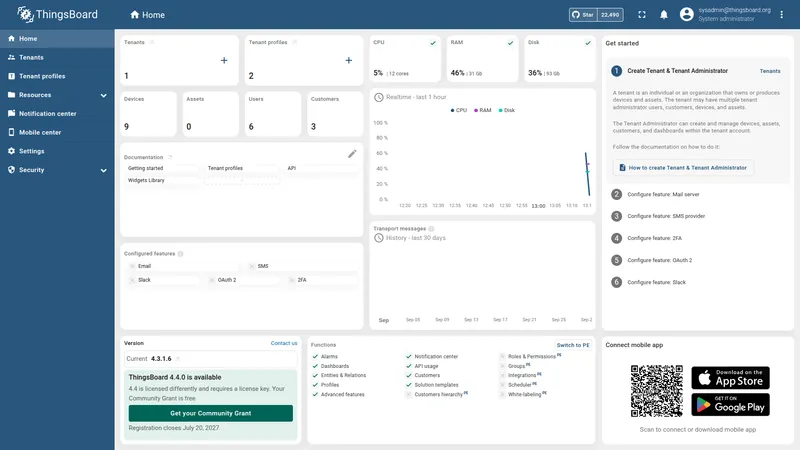Click the Settings gear icon
Image resolution: width=800 pixels, height=450 pixels.
tap(11, 151)
